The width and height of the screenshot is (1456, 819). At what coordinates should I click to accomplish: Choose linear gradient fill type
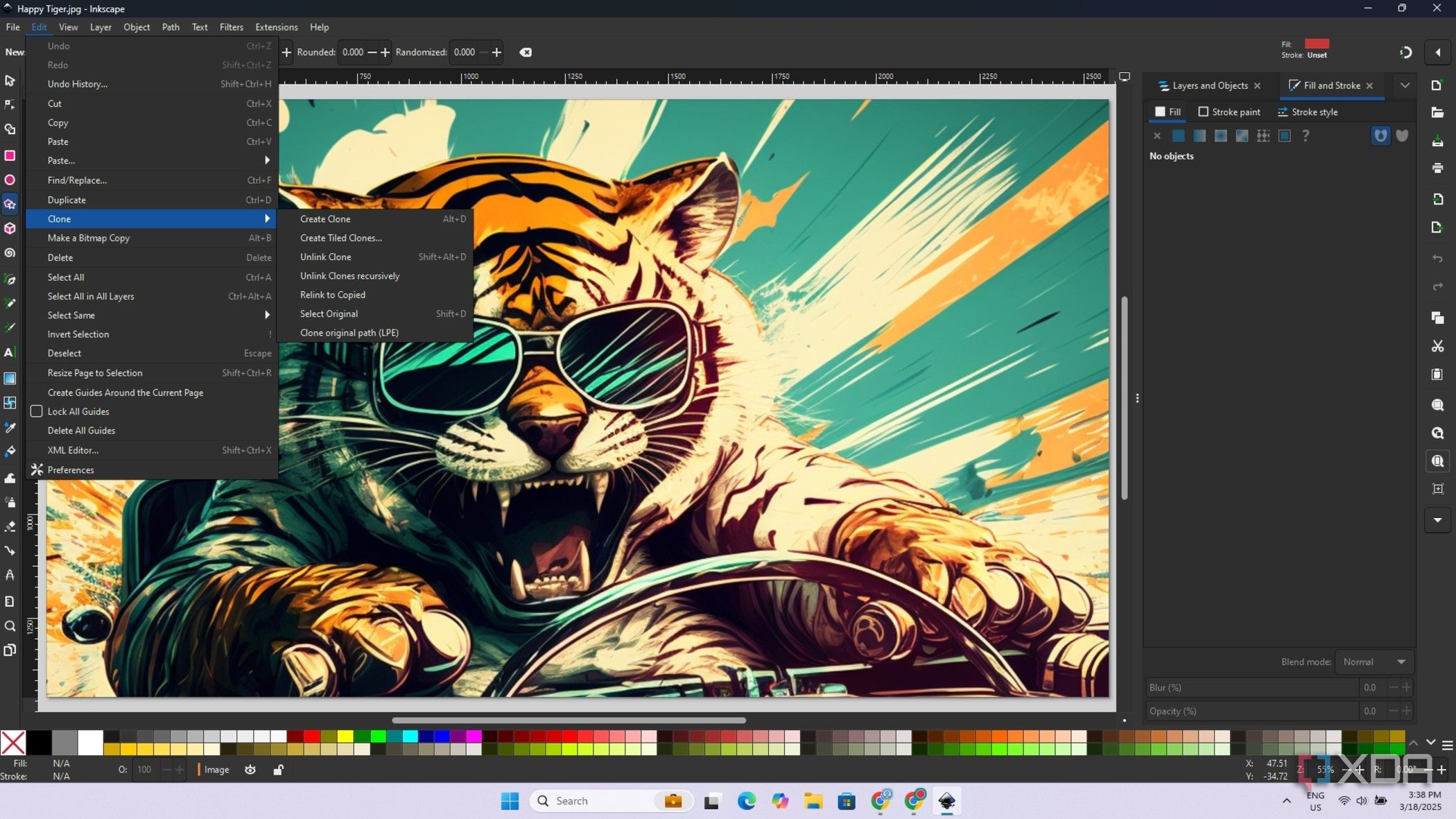(1199, 136)
